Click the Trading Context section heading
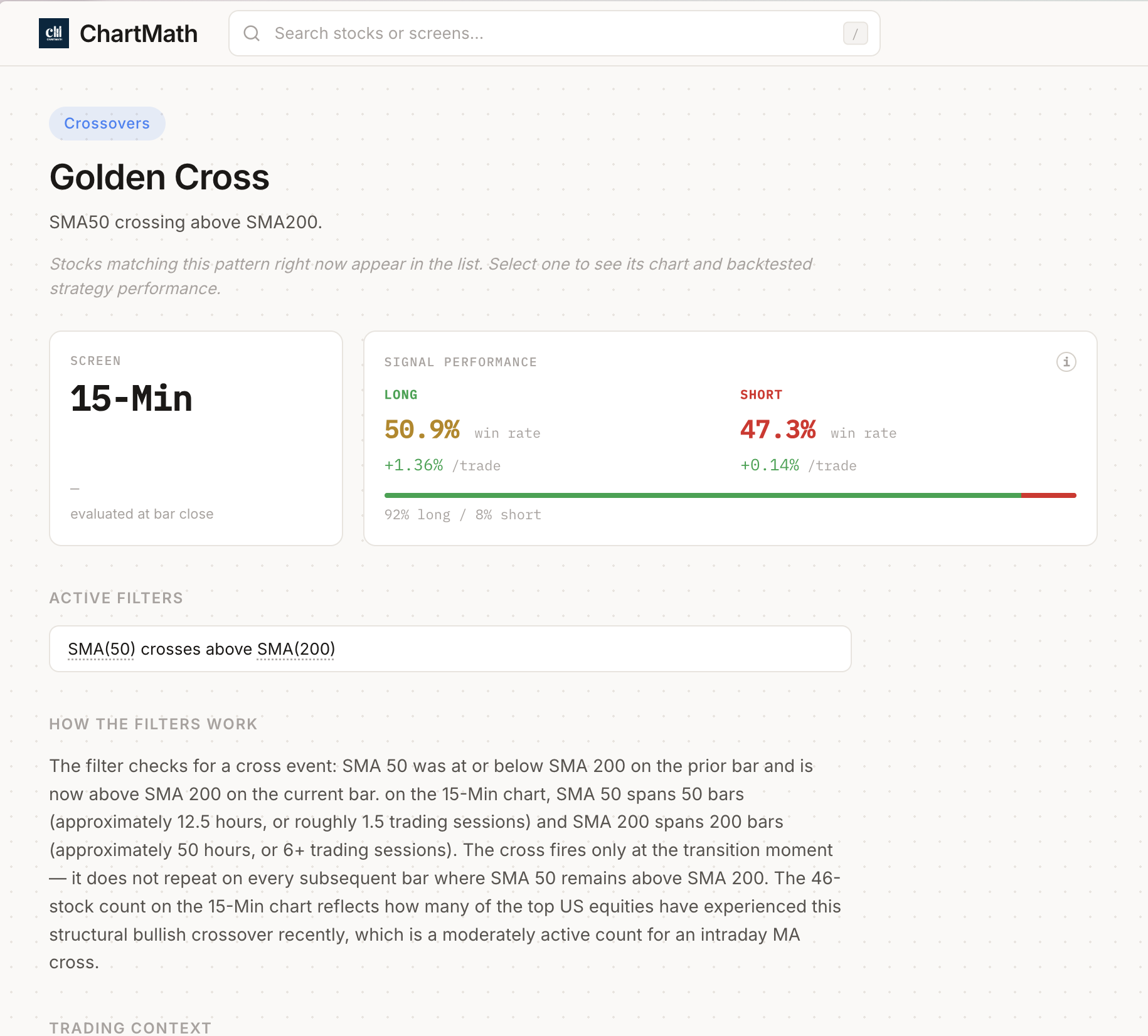This screenshot has width=1148, height=1036. coord(130,1027)
